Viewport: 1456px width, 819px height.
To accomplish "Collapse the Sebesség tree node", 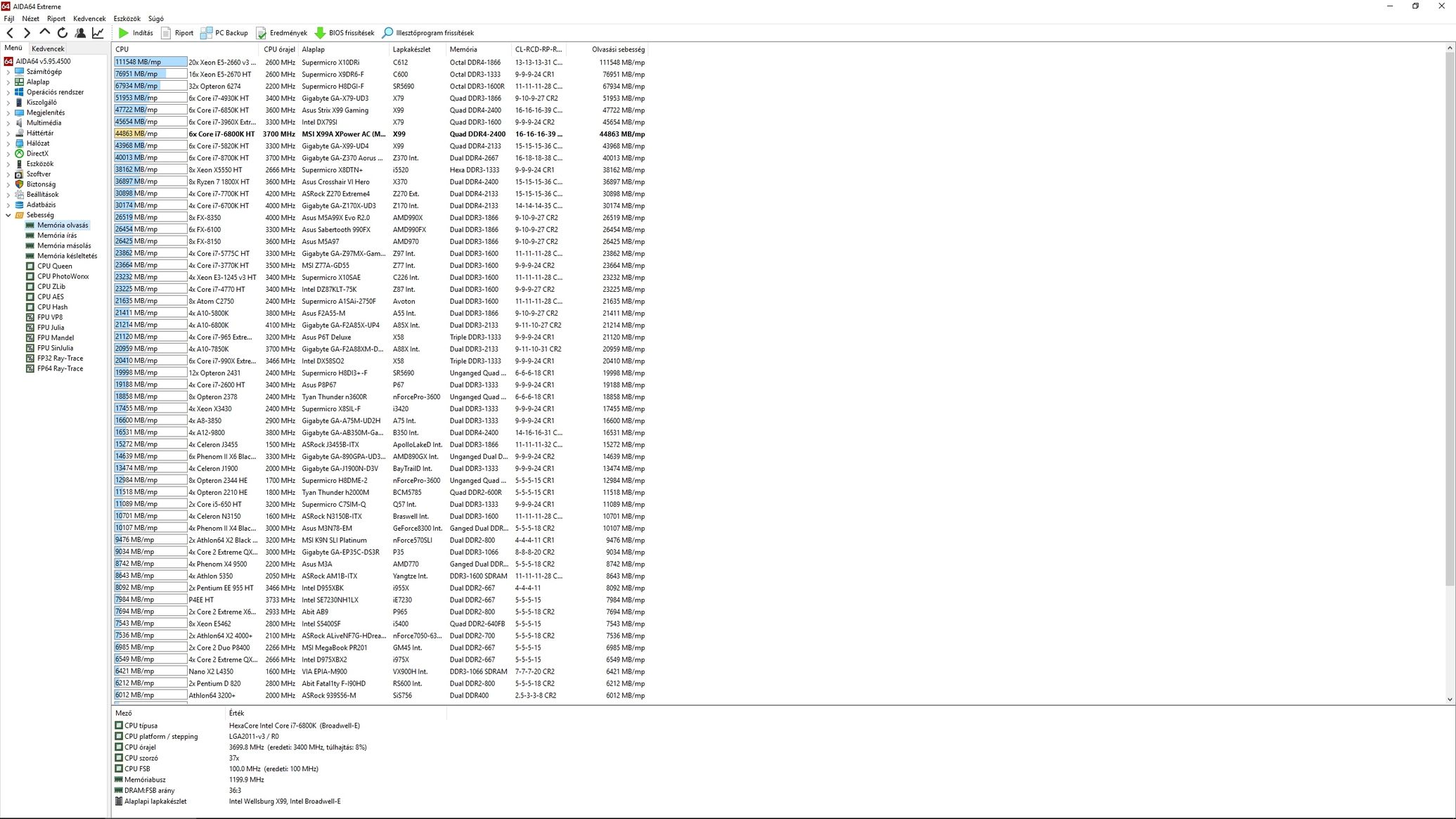I will 8,215.
